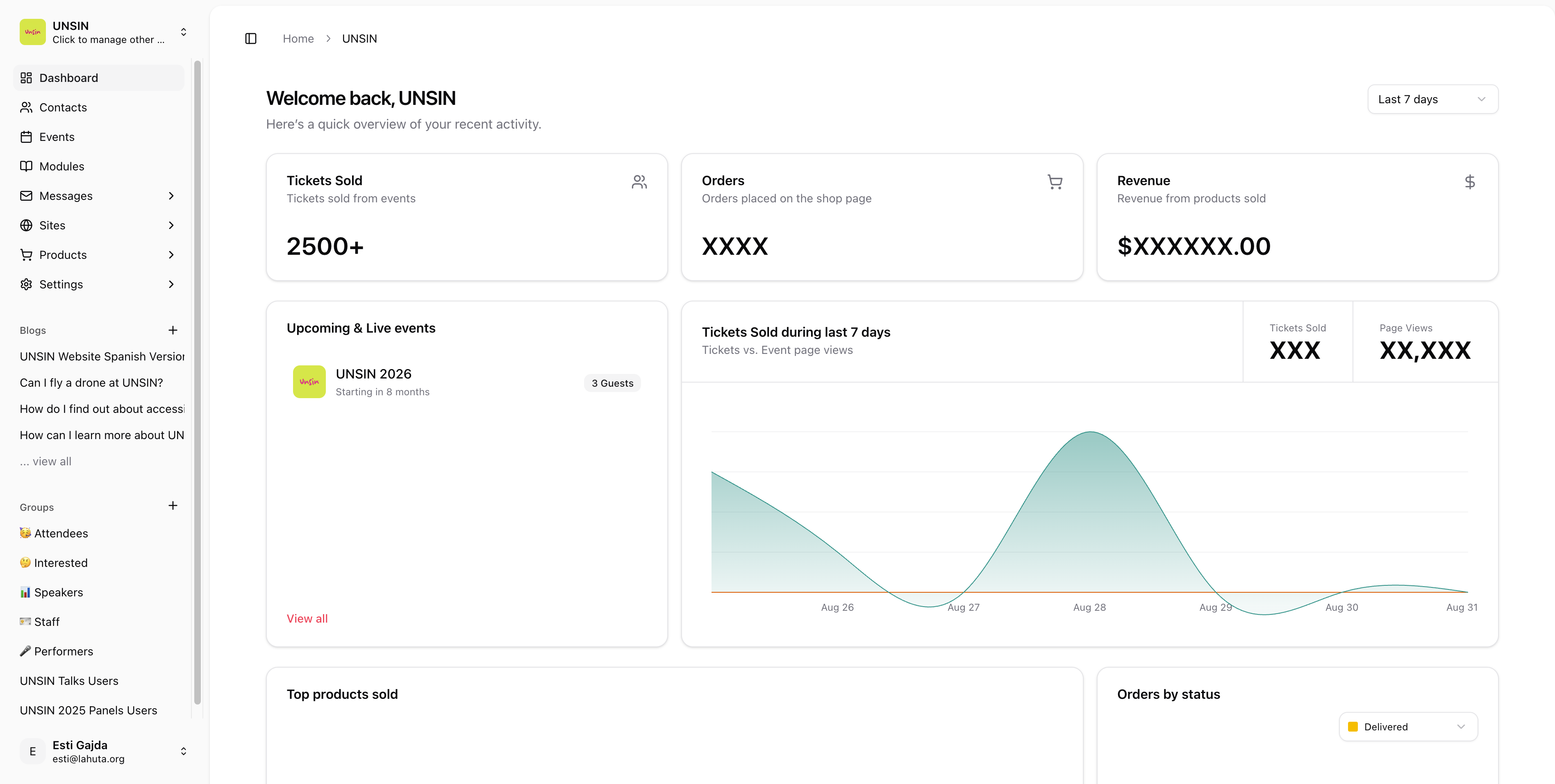
Task: Add a new blog with plus icon
Action: (x=173, y=330)
